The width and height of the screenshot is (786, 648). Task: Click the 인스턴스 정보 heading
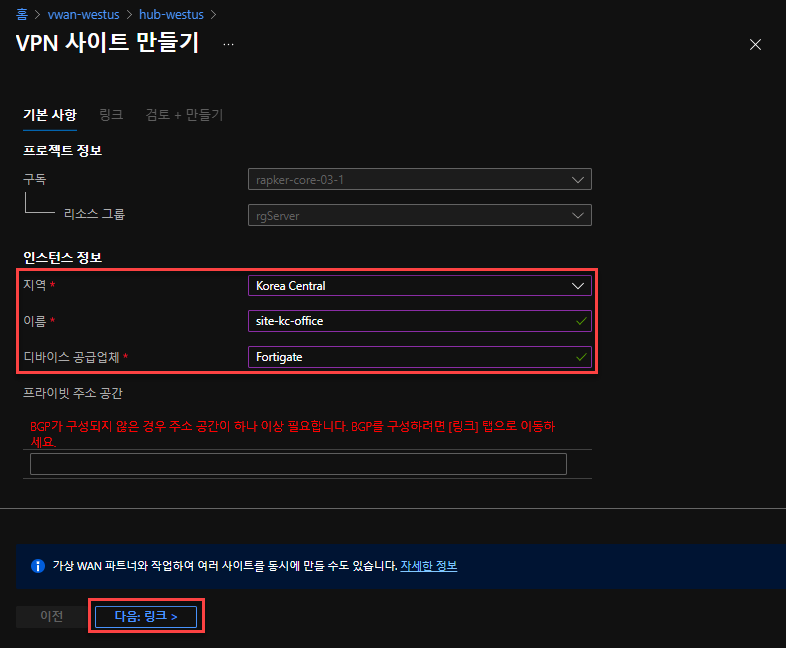coord(63,258)
